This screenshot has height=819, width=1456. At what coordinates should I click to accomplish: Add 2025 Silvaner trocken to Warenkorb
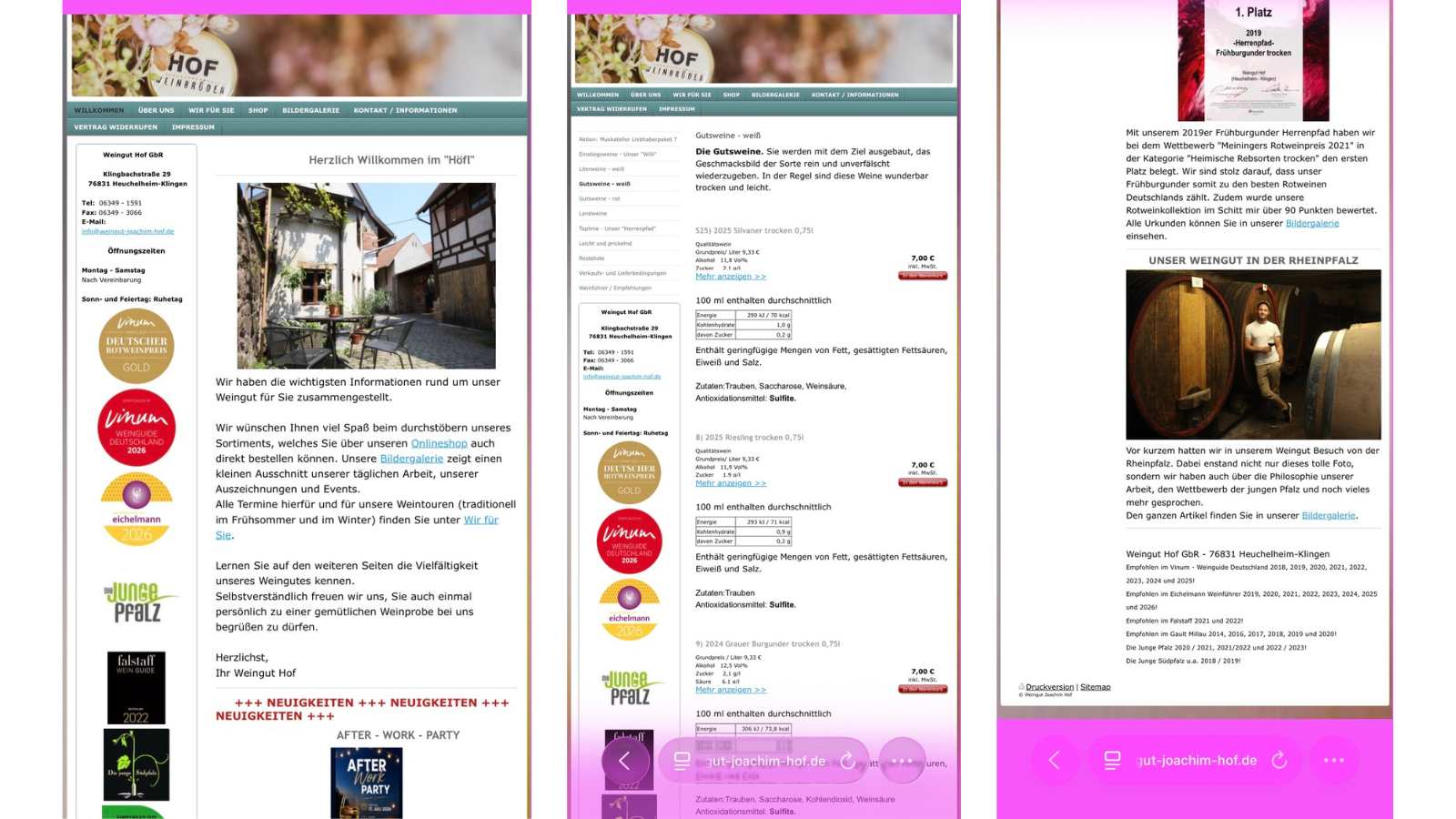(923, 276)
